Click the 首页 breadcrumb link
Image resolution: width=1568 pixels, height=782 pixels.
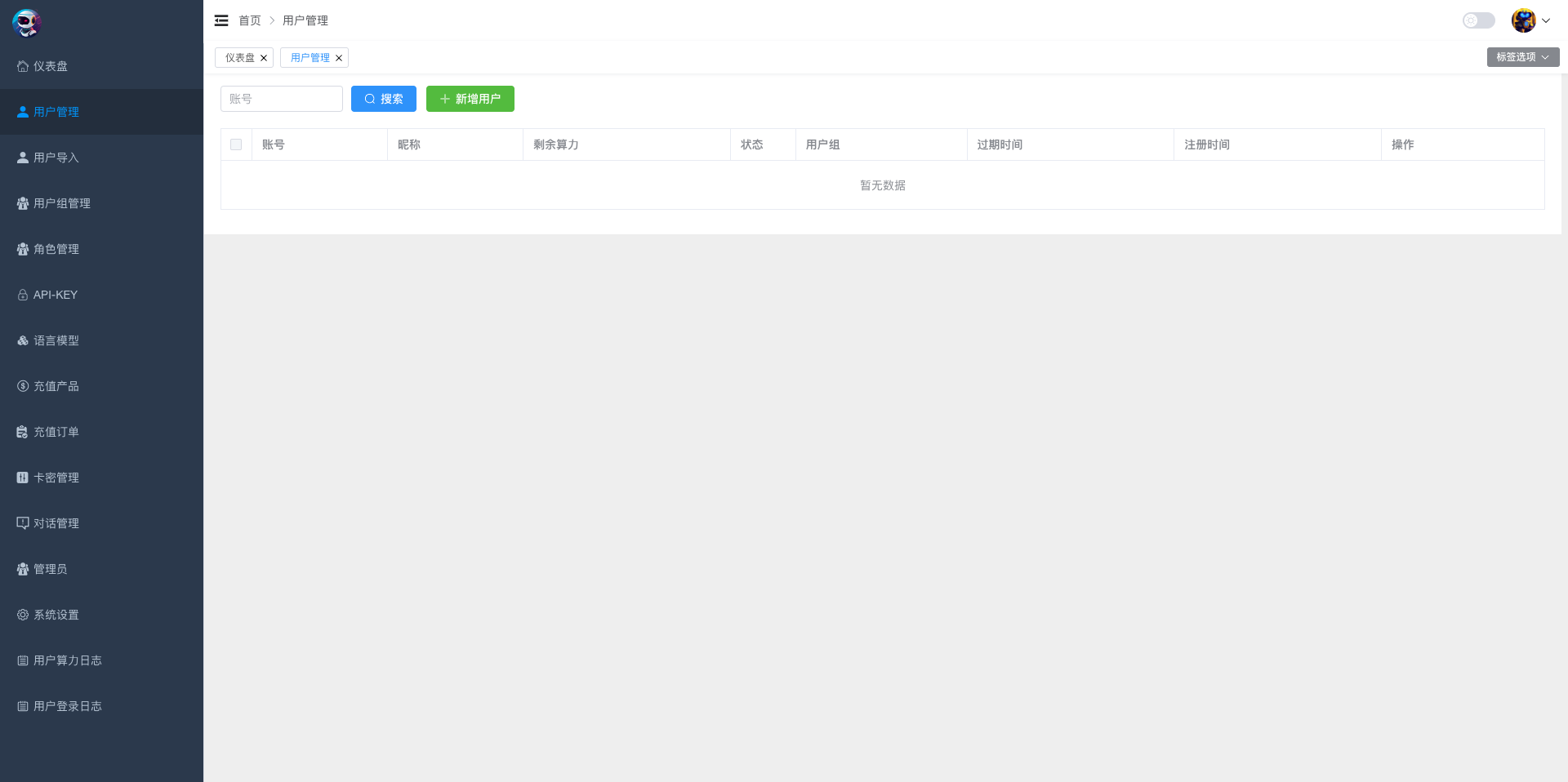coord(250,20)
